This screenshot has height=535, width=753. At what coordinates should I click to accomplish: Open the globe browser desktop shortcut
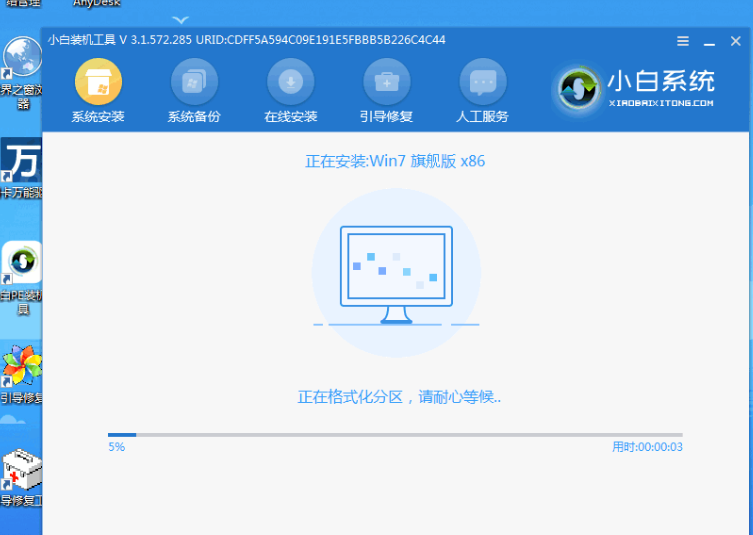coord(22,57)
